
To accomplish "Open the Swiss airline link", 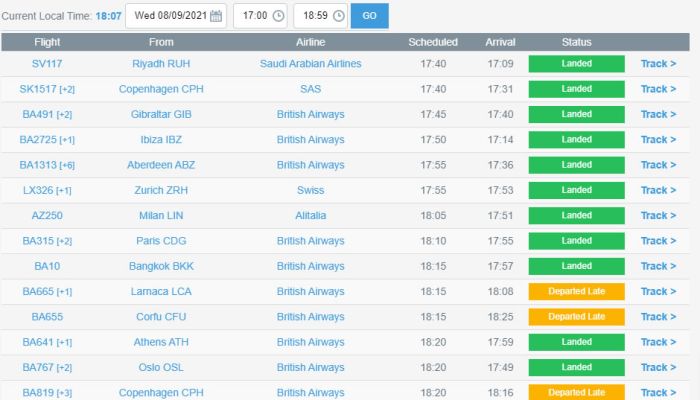I will point(310,190).
